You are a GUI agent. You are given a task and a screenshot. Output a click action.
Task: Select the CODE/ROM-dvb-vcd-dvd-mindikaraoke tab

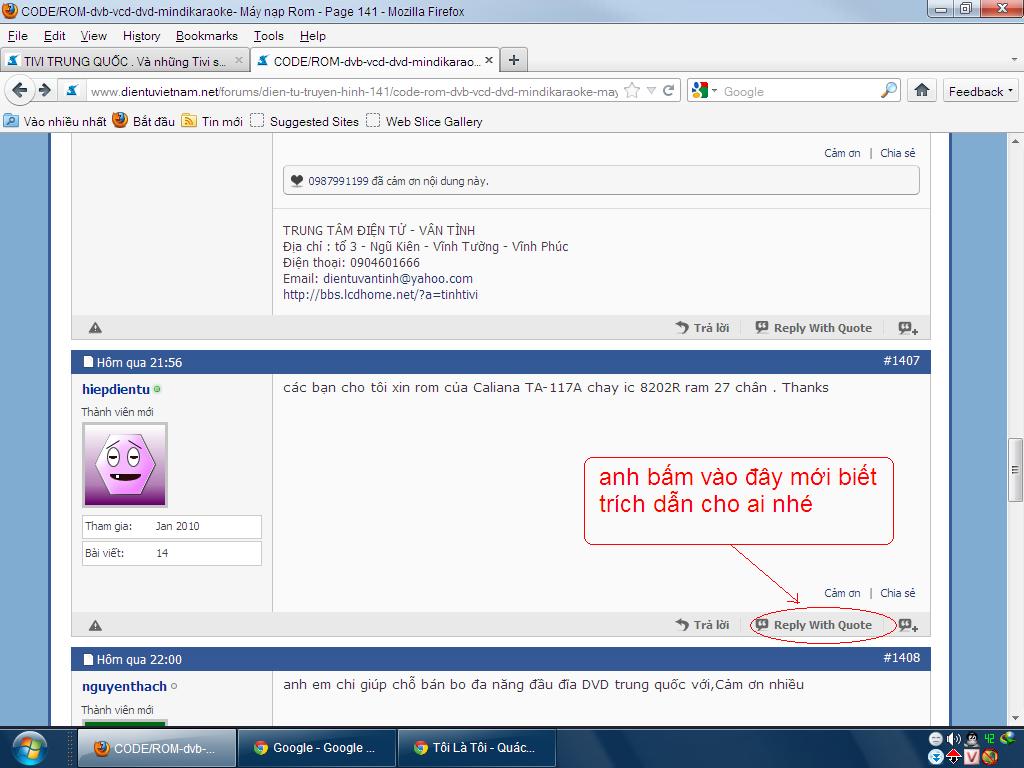(x=375, y=61)
